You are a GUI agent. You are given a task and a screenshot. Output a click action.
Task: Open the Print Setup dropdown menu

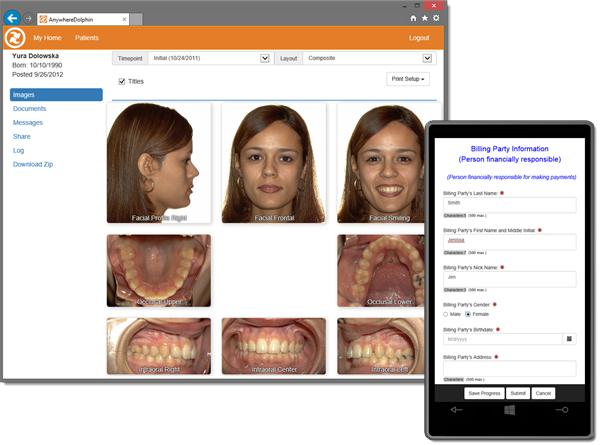coord(409,79)
